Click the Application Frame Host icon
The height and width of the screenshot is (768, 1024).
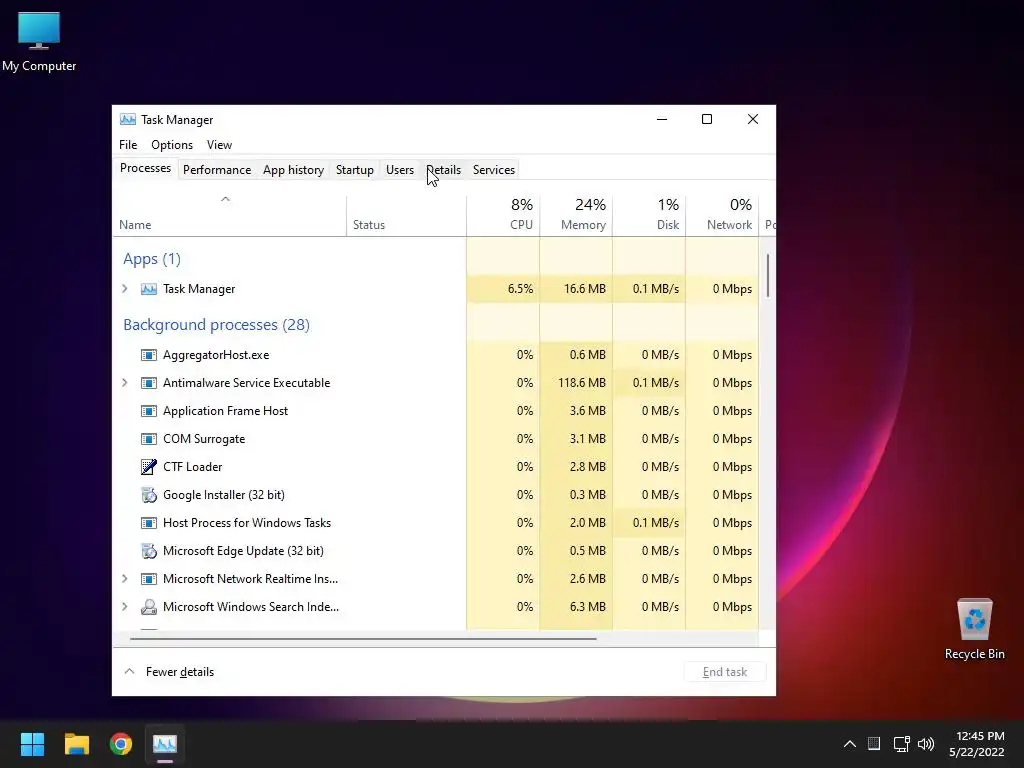149,411
